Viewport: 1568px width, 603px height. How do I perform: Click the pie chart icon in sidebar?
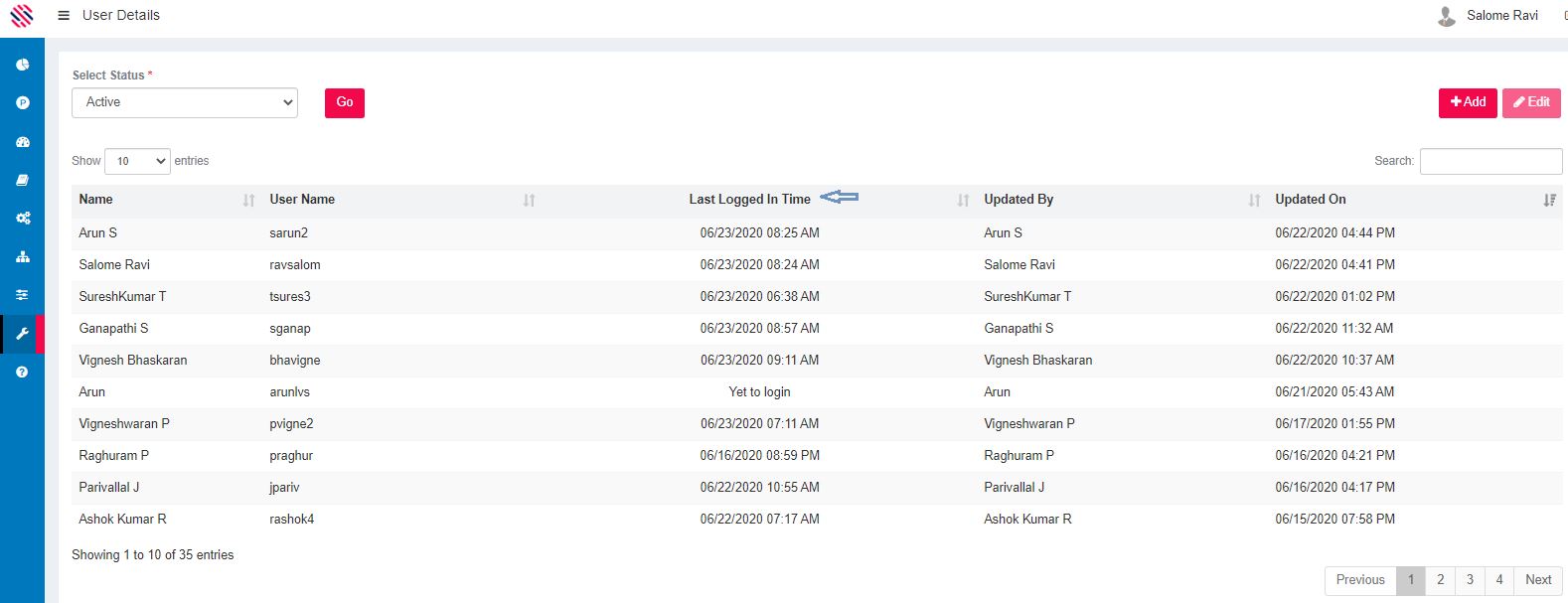tap(22, 65)
